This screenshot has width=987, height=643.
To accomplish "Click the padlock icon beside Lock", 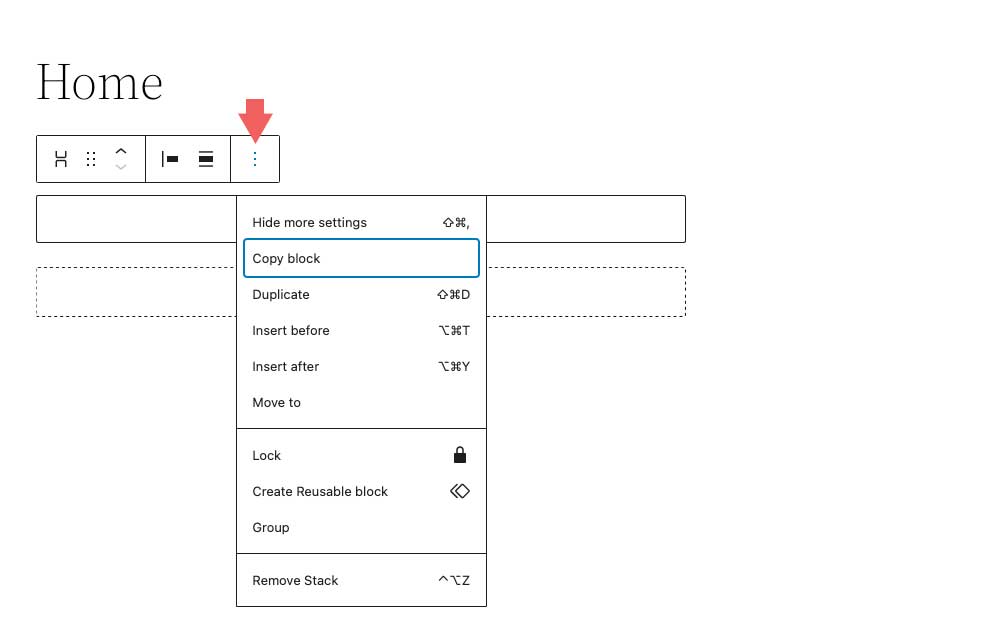I will tap(459, 454).
